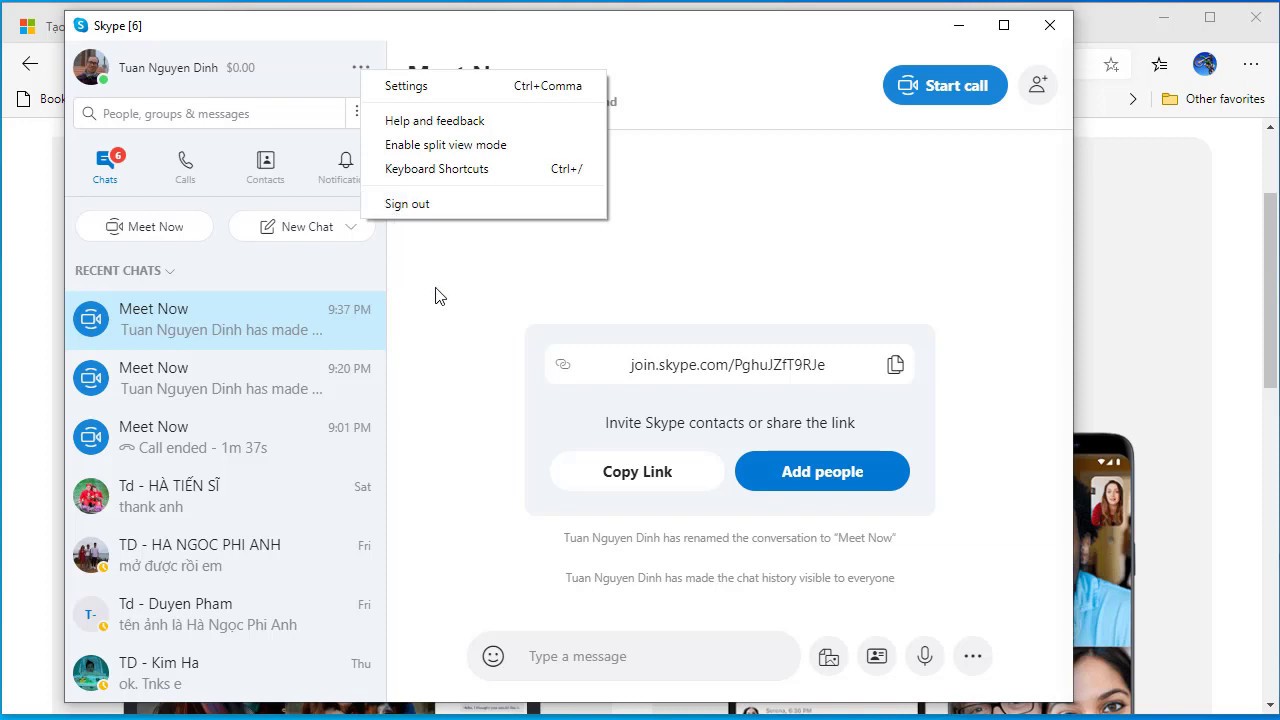Click the microphone voice message icon
Screen dimensions: 1280x720
point(925,657)
